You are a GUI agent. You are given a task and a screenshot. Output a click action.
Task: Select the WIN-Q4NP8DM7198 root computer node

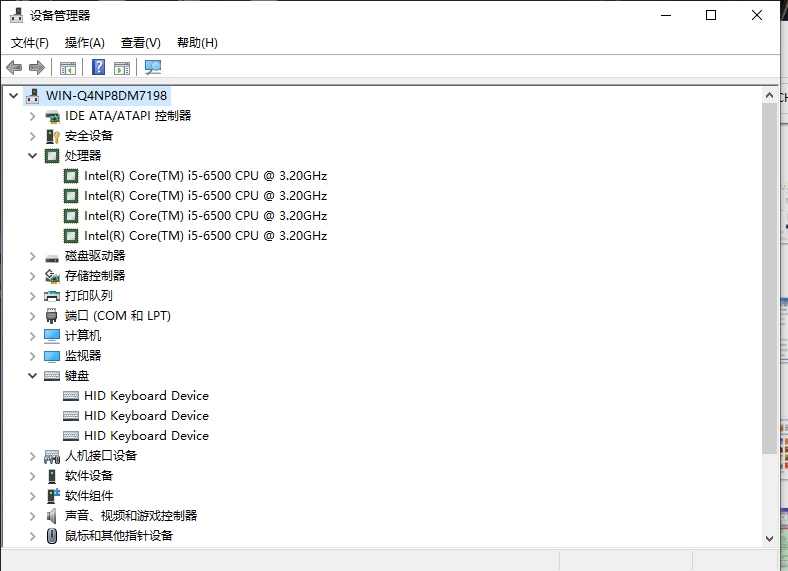[x=106, y=96]
